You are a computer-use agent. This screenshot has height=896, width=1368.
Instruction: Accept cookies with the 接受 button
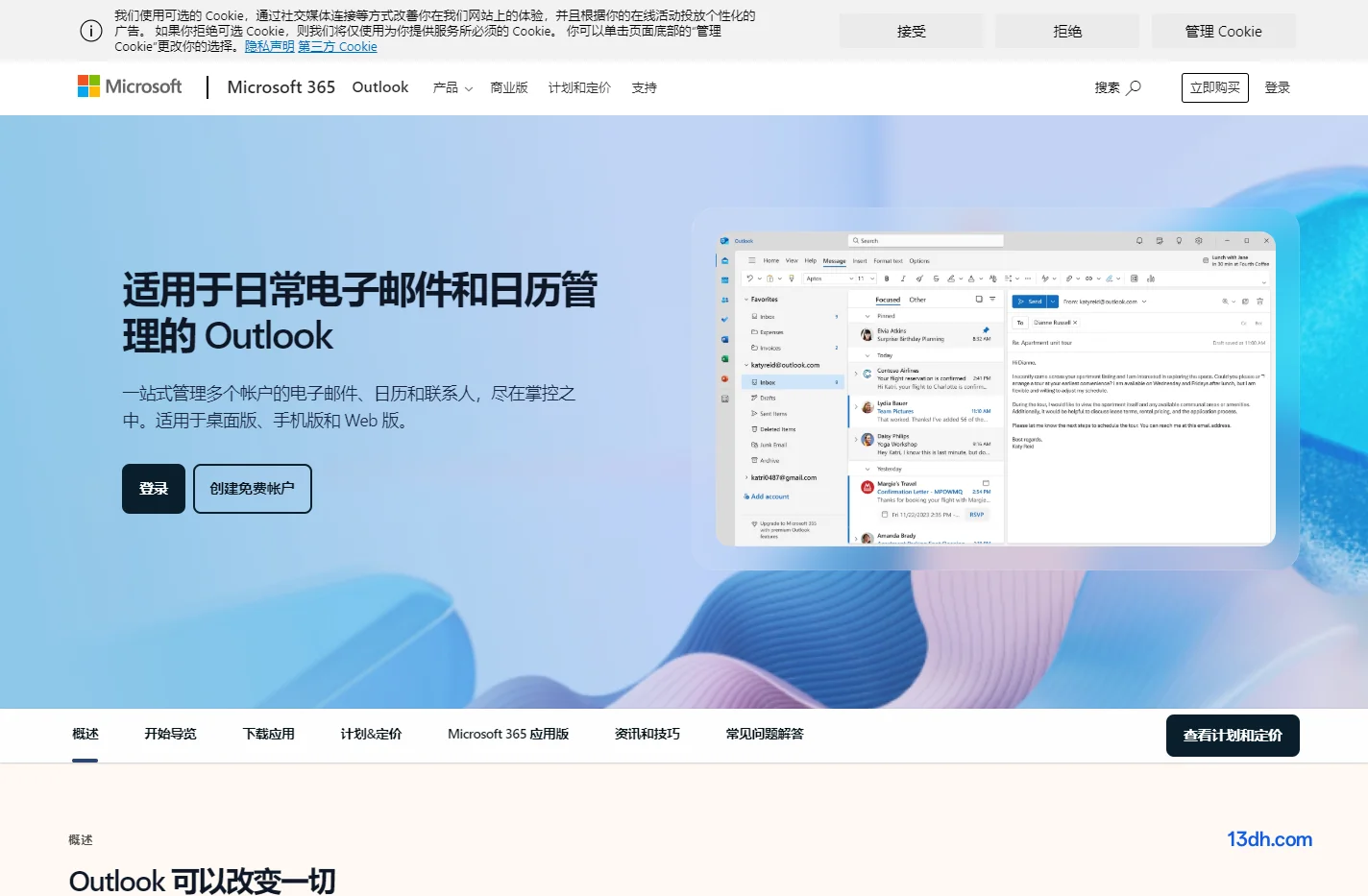point(912,31)
